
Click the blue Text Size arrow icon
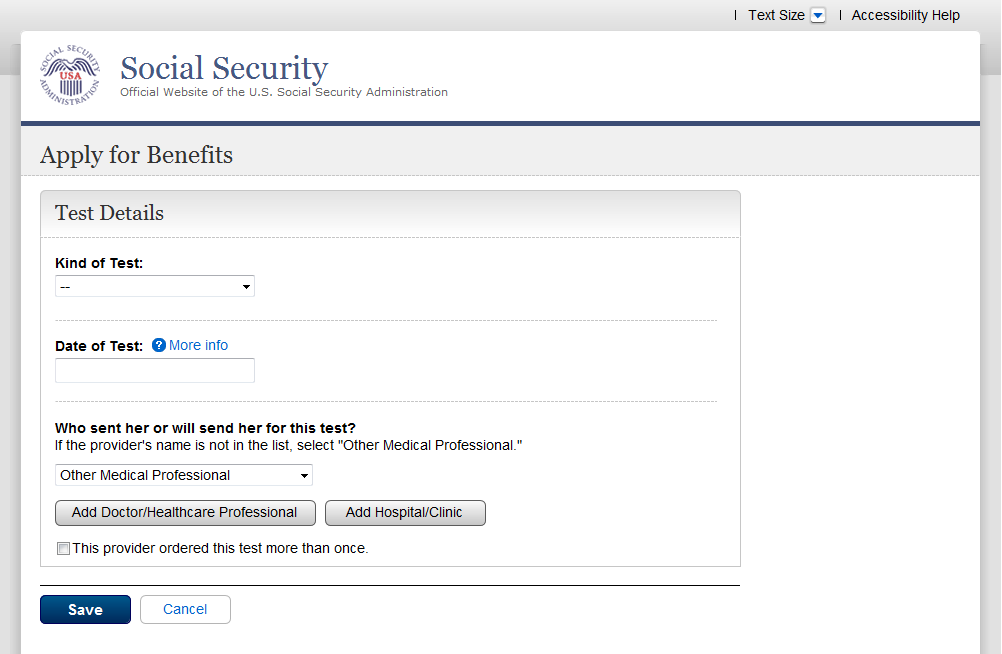point(818,16)
